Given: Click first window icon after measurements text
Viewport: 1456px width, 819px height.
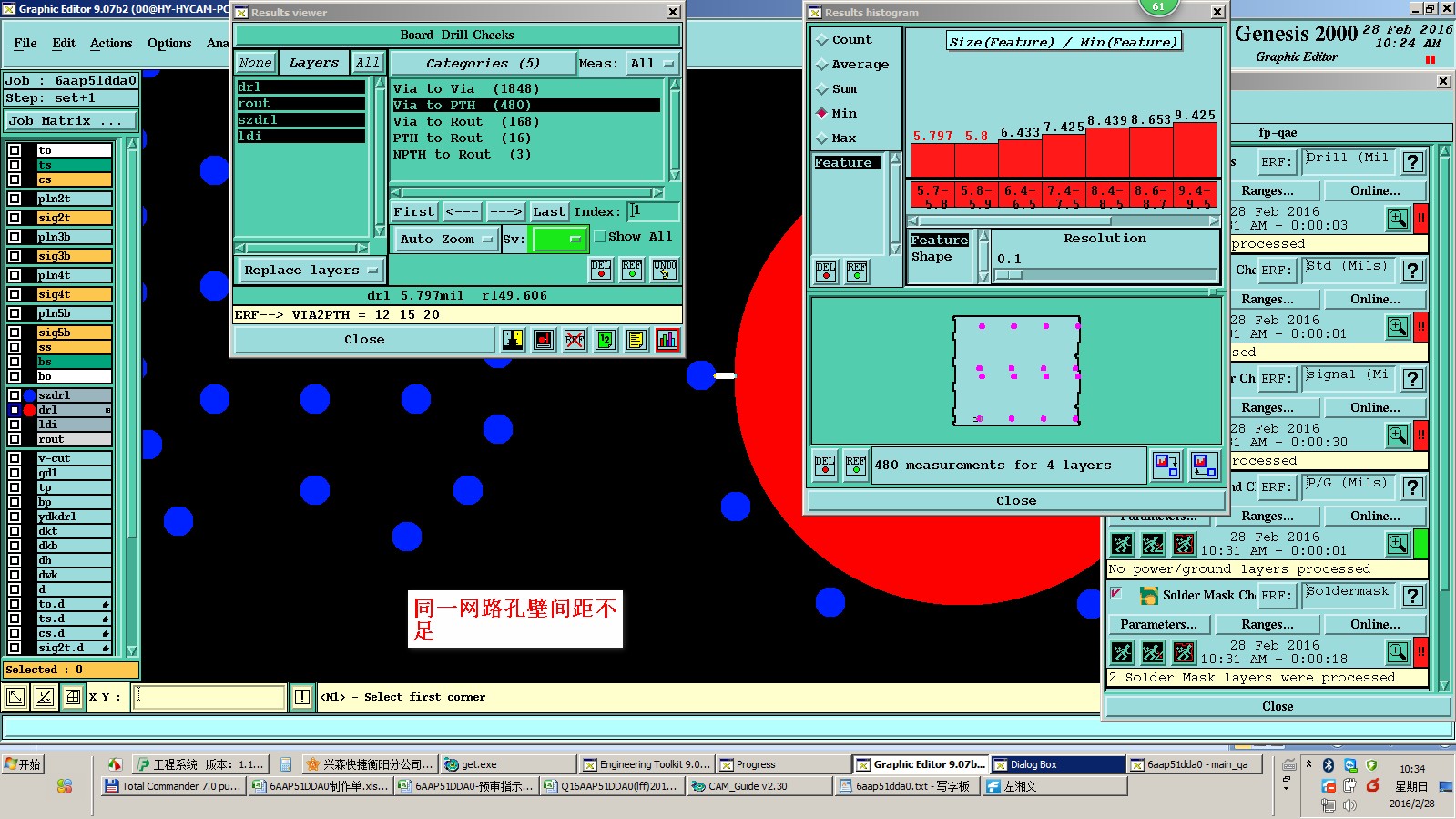Looking at the screenshot, I should point(1166,466).
